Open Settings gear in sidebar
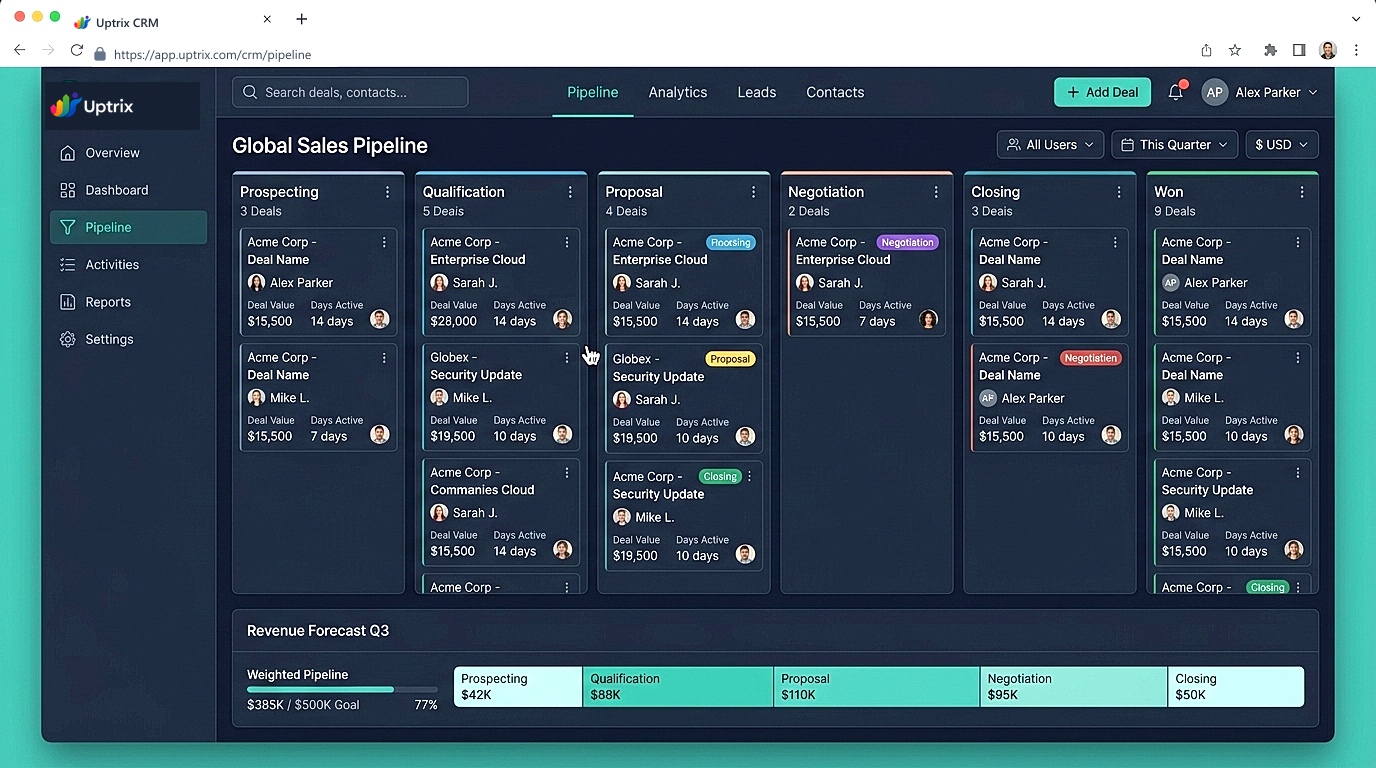 128,339
